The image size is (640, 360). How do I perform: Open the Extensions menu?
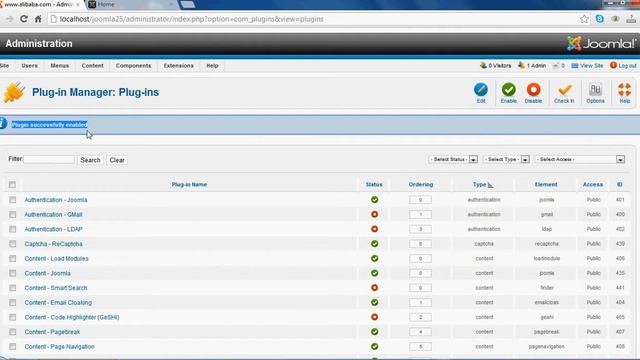coord(179,66)
